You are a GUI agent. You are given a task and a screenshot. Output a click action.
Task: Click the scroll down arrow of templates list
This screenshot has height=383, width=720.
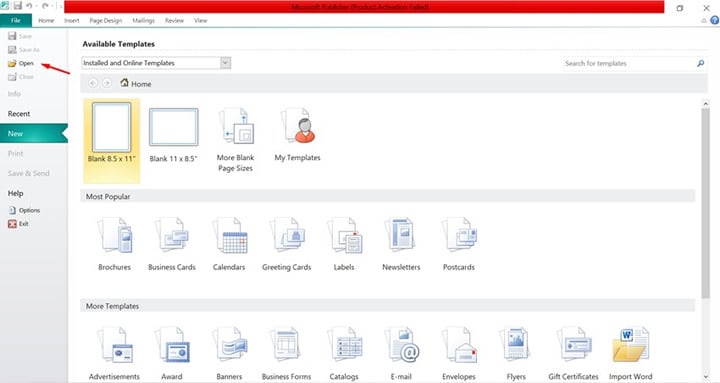(x=706, y=377)
